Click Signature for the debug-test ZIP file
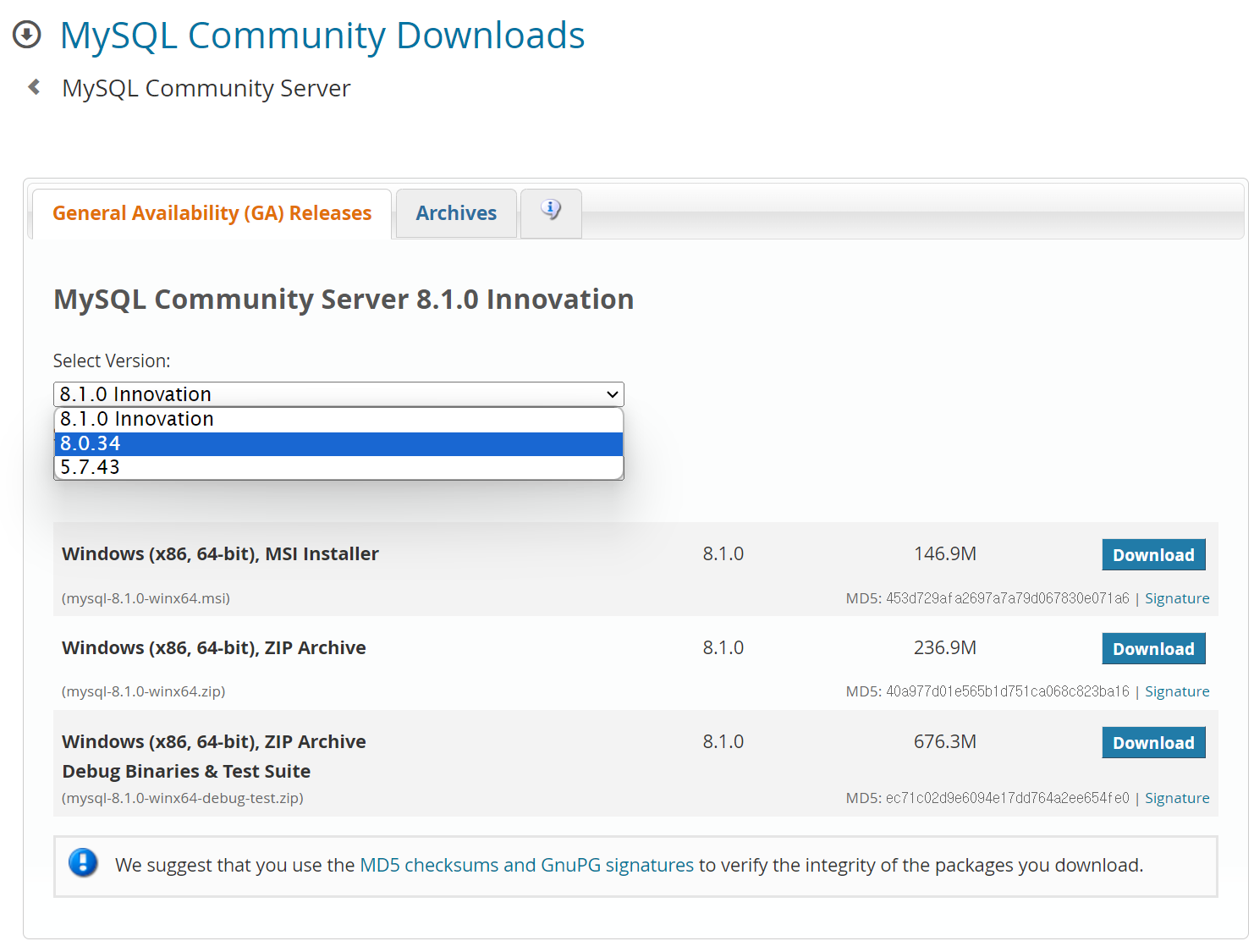 point(1177,797)
